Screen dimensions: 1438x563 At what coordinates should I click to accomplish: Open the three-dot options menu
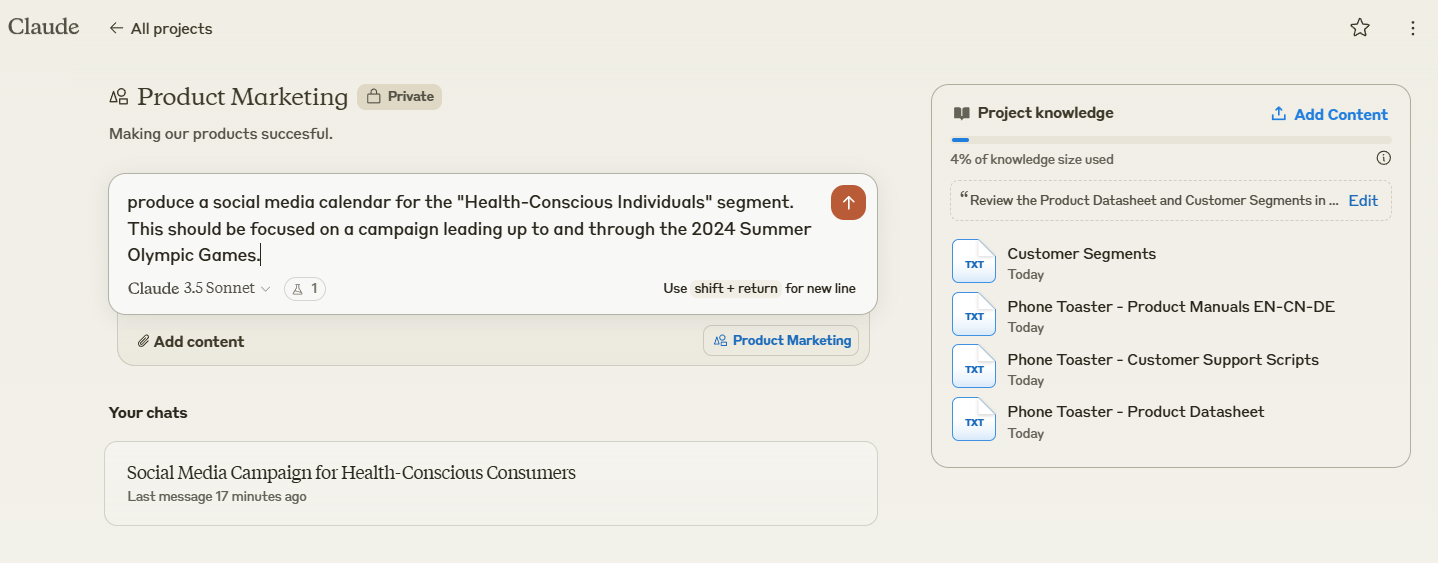[x=1412, y=28]
